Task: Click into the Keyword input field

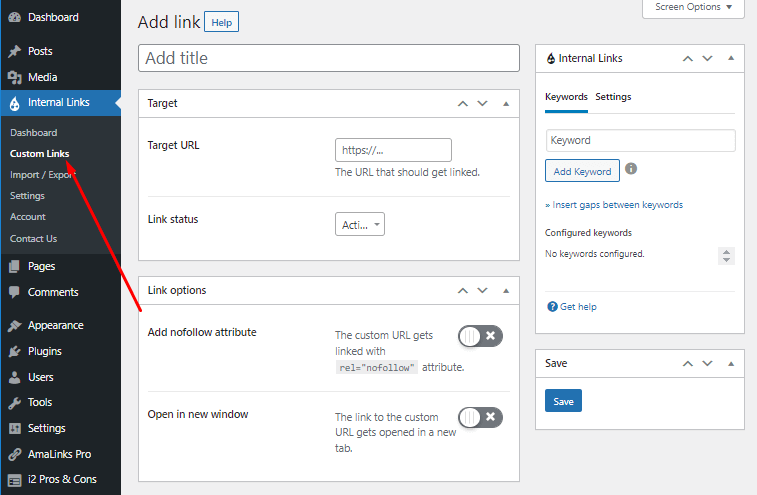Action: point(641,141)
